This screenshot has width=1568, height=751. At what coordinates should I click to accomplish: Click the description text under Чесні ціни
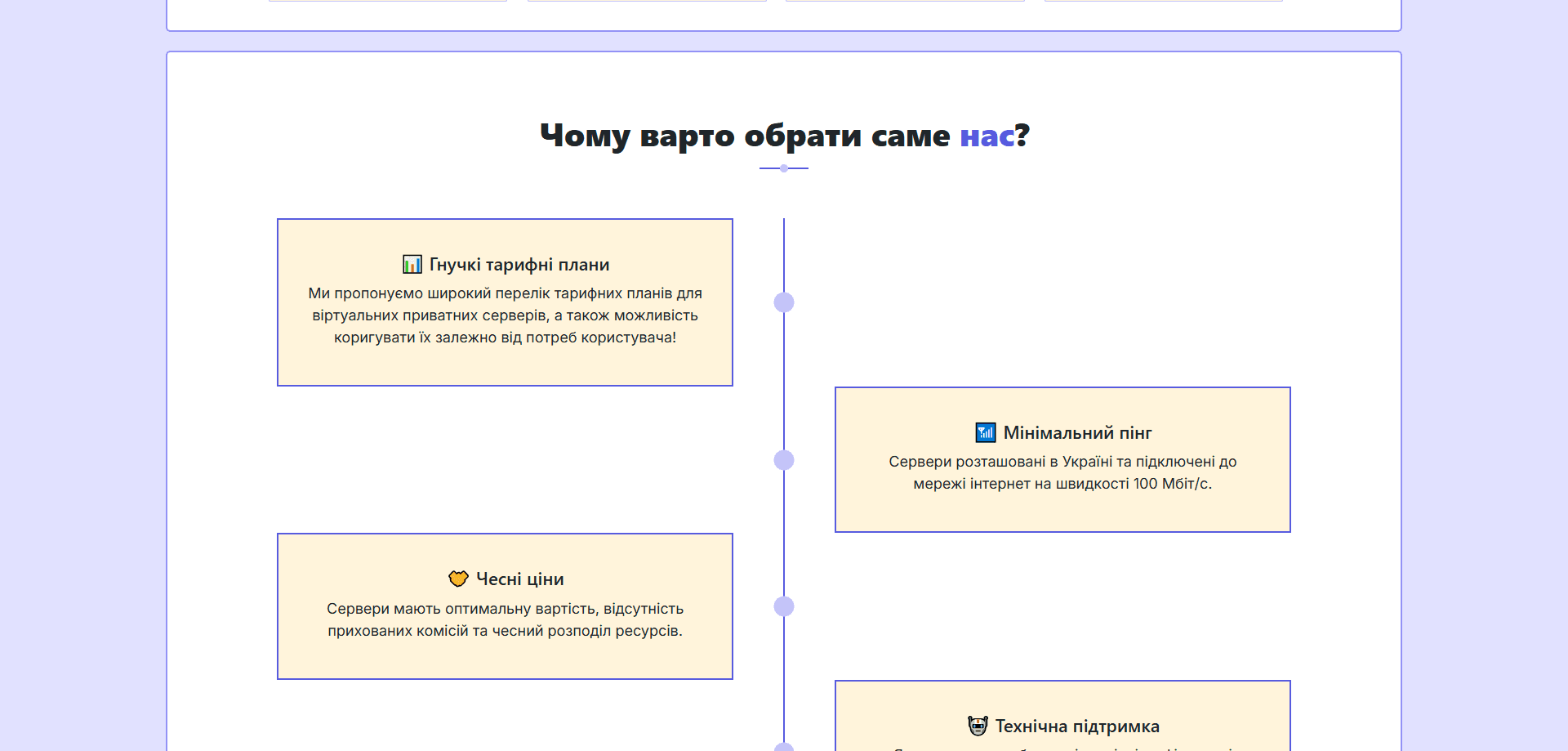click(x=505, y=619)
